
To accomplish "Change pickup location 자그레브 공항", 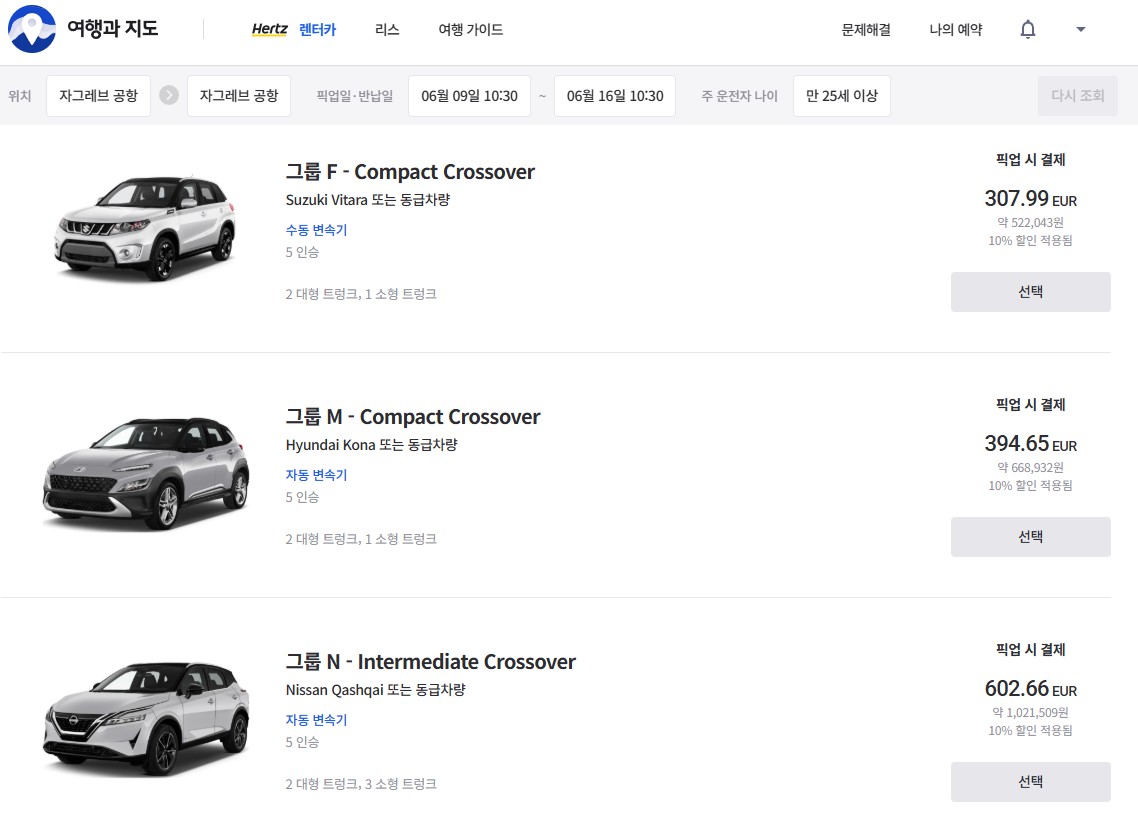I will [x=98, y=96].
